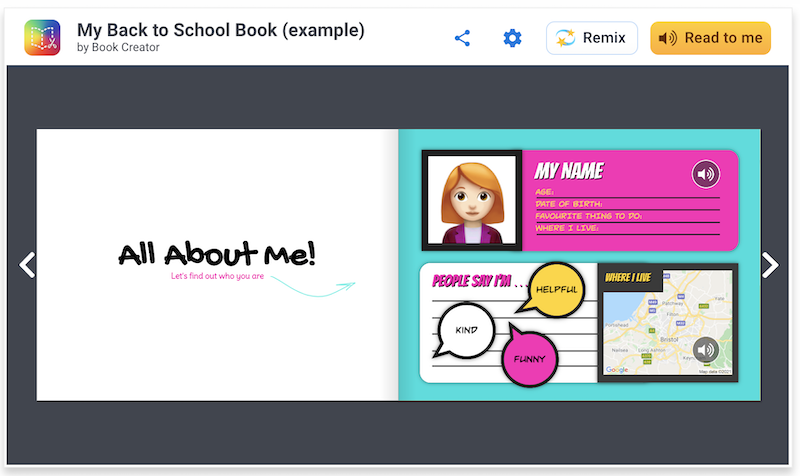The width and height of the screenshot is (800, 476).
Task: Open the share icon
Action: [x=462, y=38]
